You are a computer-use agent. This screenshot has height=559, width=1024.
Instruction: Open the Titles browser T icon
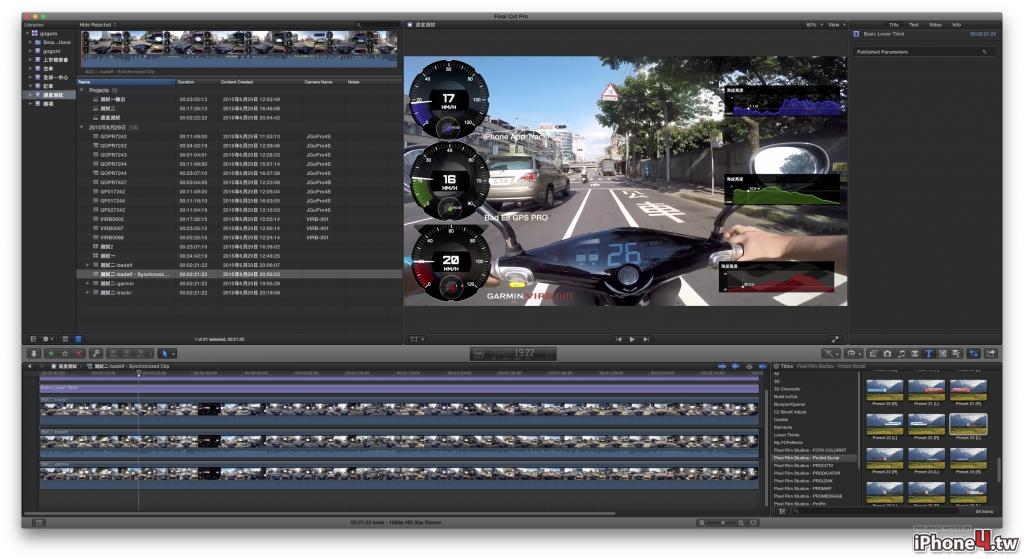928,353
